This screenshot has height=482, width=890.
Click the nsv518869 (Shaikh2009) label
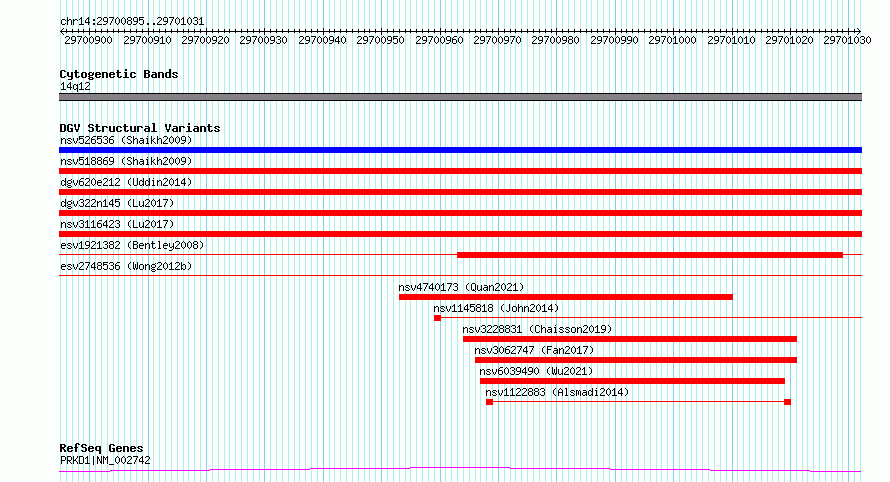pyautogui.click(x=126, y=161)
